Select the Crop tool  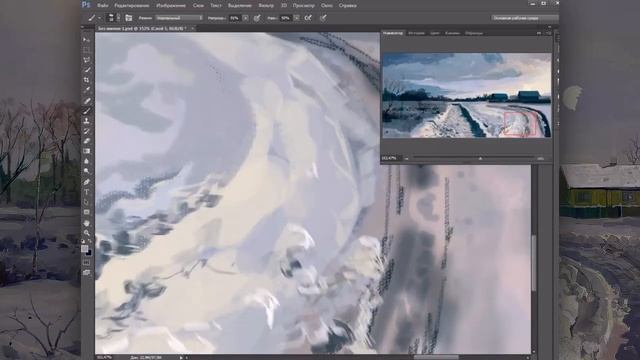(87, 80)
